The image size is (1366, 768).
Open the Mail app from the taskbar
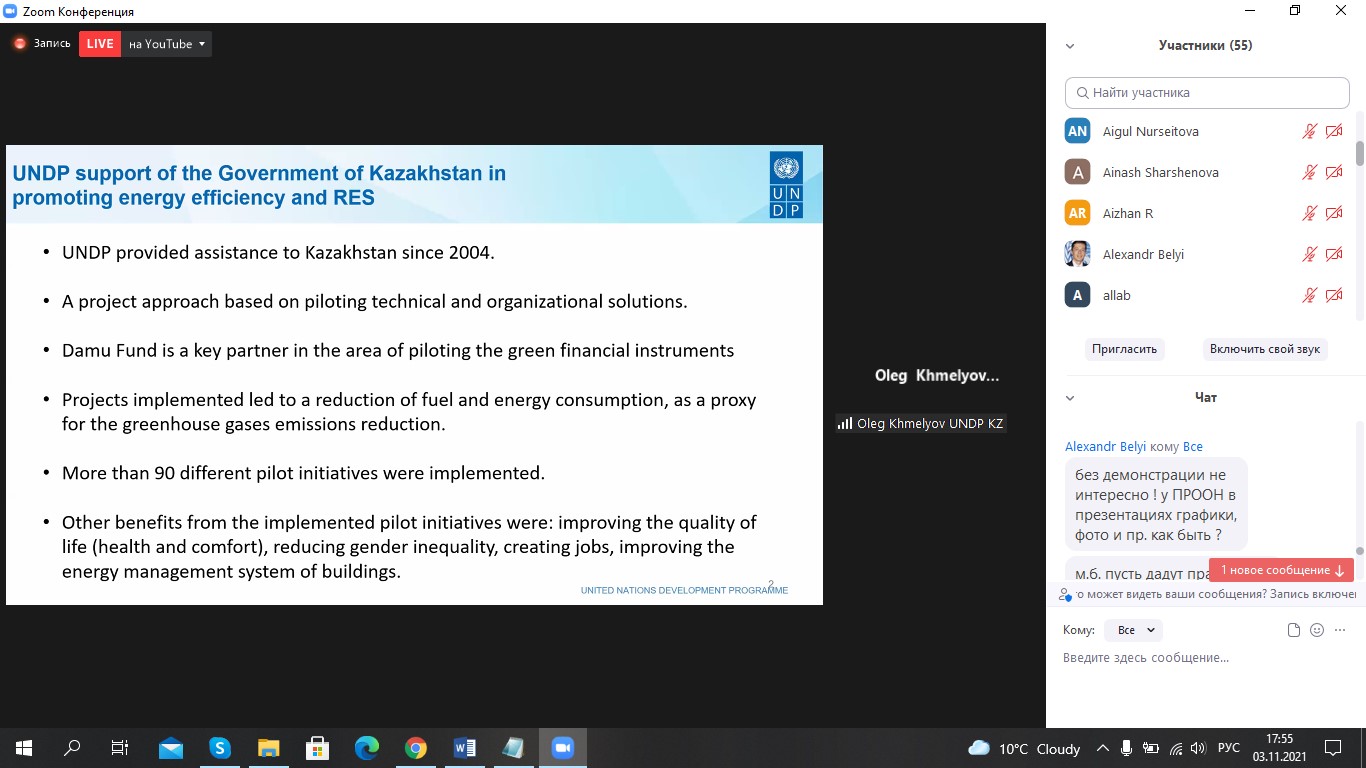coord(171,748)
